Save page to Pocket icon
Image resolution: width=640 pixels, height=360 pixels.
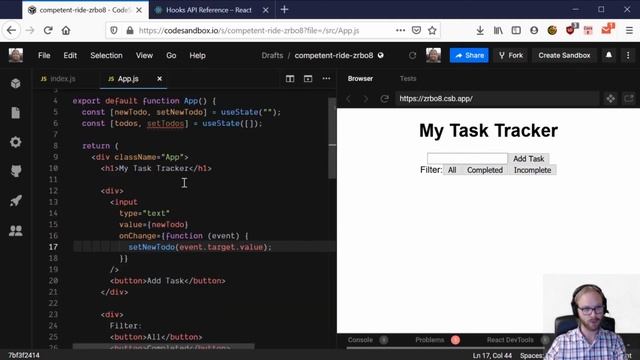click(x=416, y=30)
